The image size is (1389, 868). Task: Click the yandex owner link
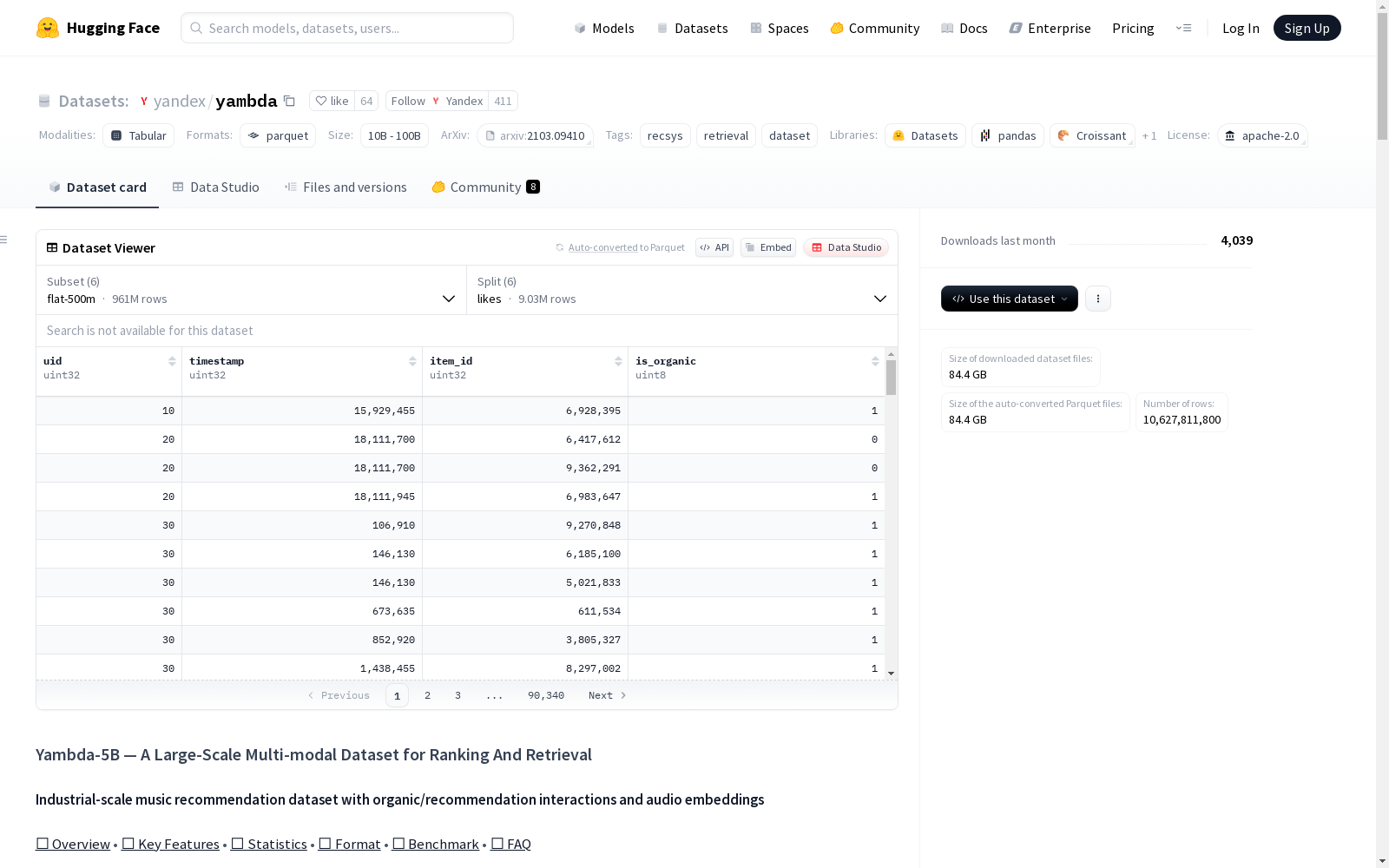click(180, 101)
